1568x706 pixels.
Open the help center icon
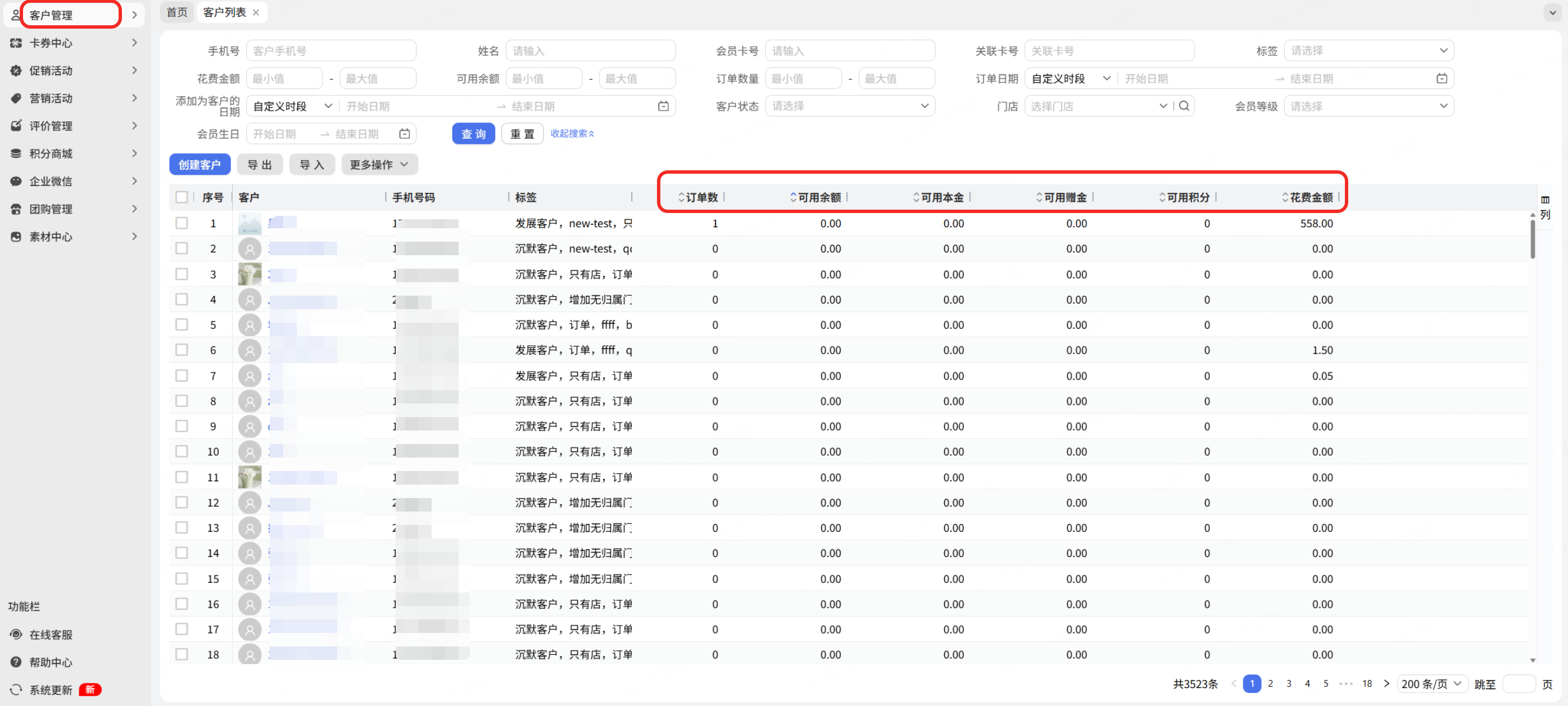16,662
